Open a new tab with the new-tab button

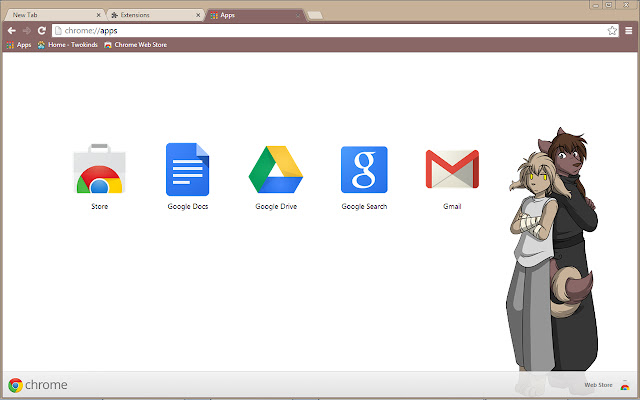tap(315, 16)
